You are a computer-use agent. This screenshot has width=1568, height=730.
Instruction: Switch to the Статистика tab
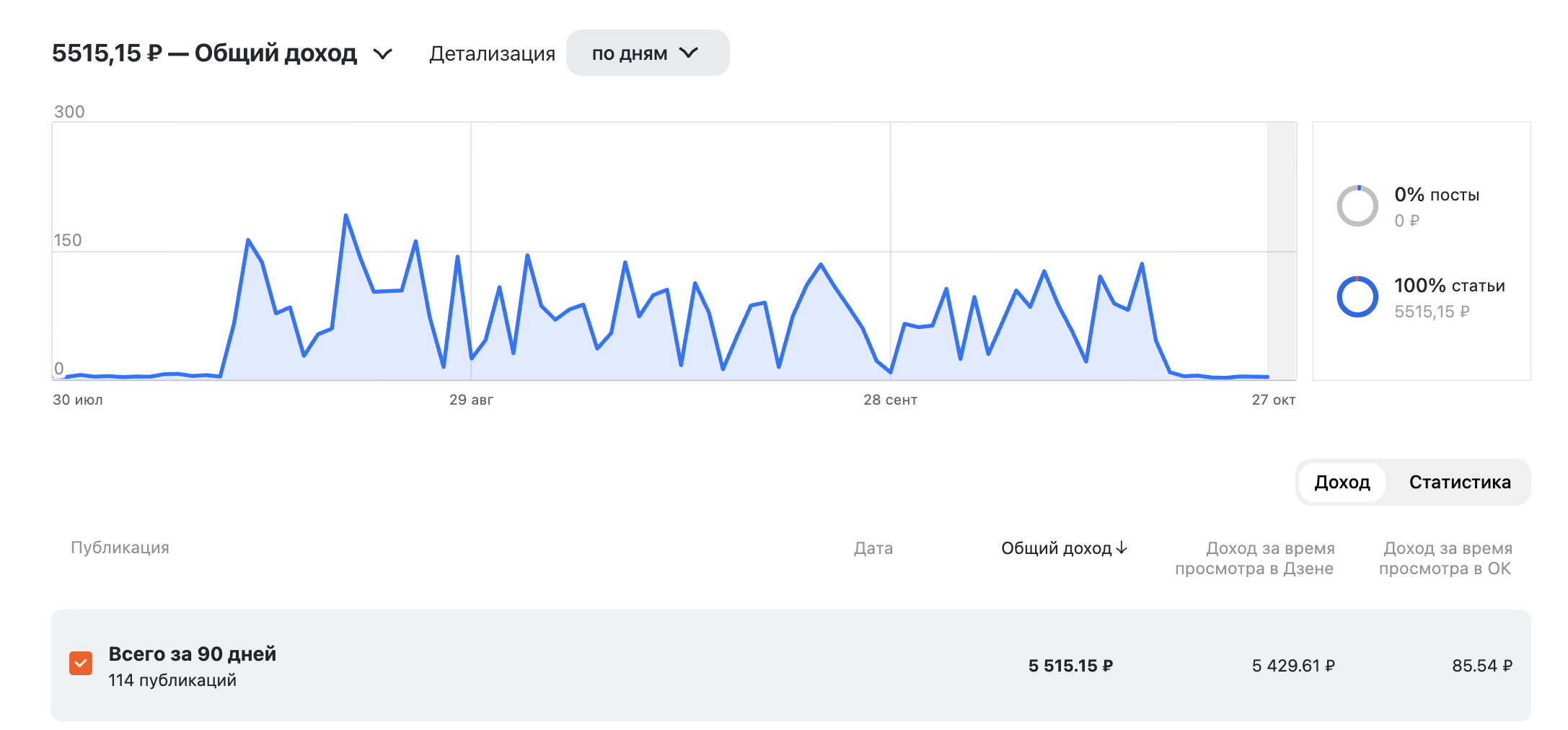1459,483
